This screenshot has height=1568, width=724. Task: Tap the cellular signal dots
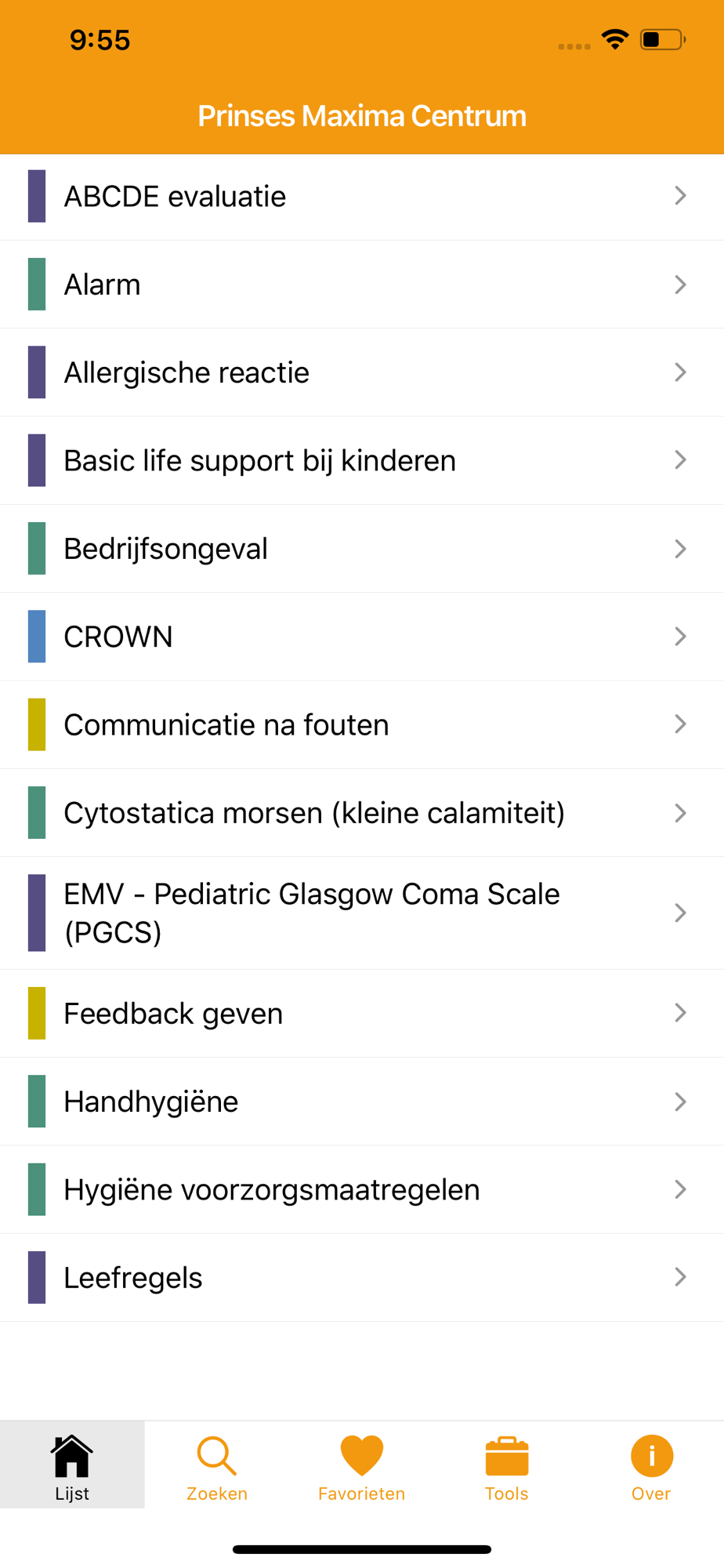[574, 46]
